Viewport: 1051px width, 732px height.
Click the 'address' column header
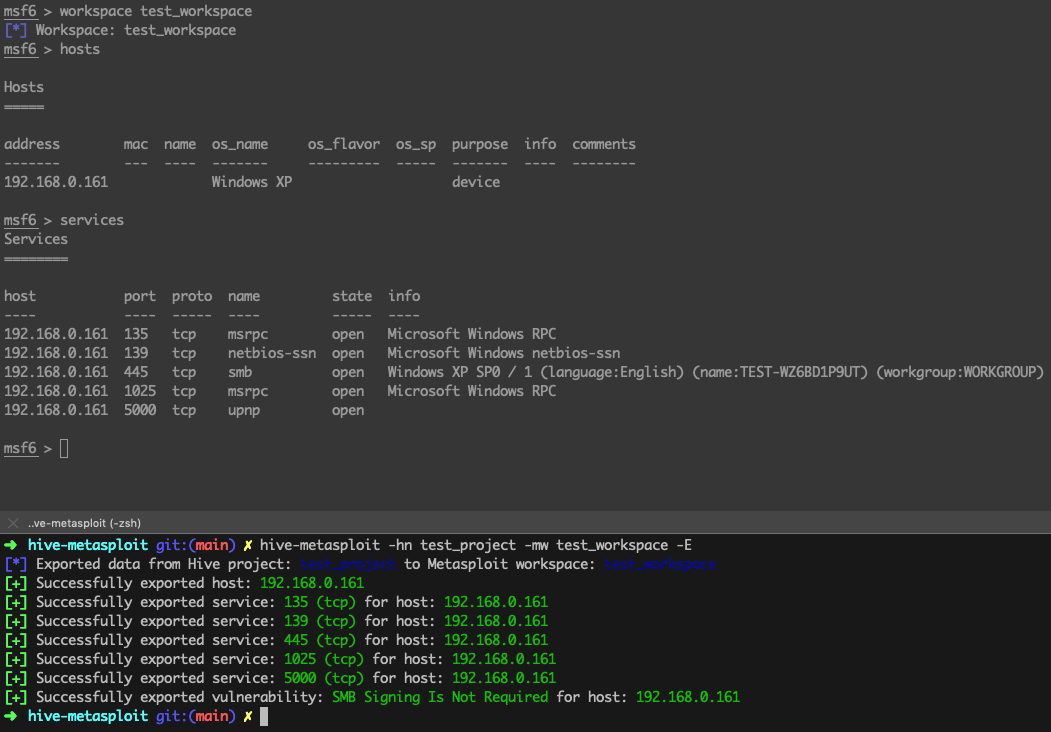(x=32, y=144)
